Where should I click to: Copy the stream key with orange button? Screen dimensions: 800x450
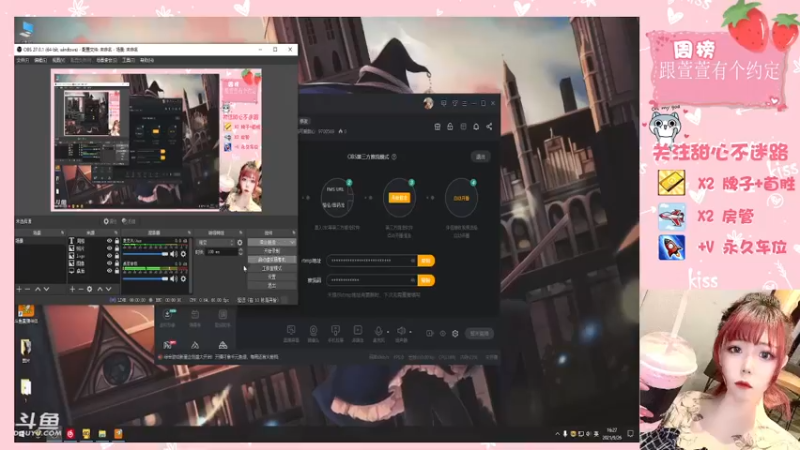(x=426, y=280)
